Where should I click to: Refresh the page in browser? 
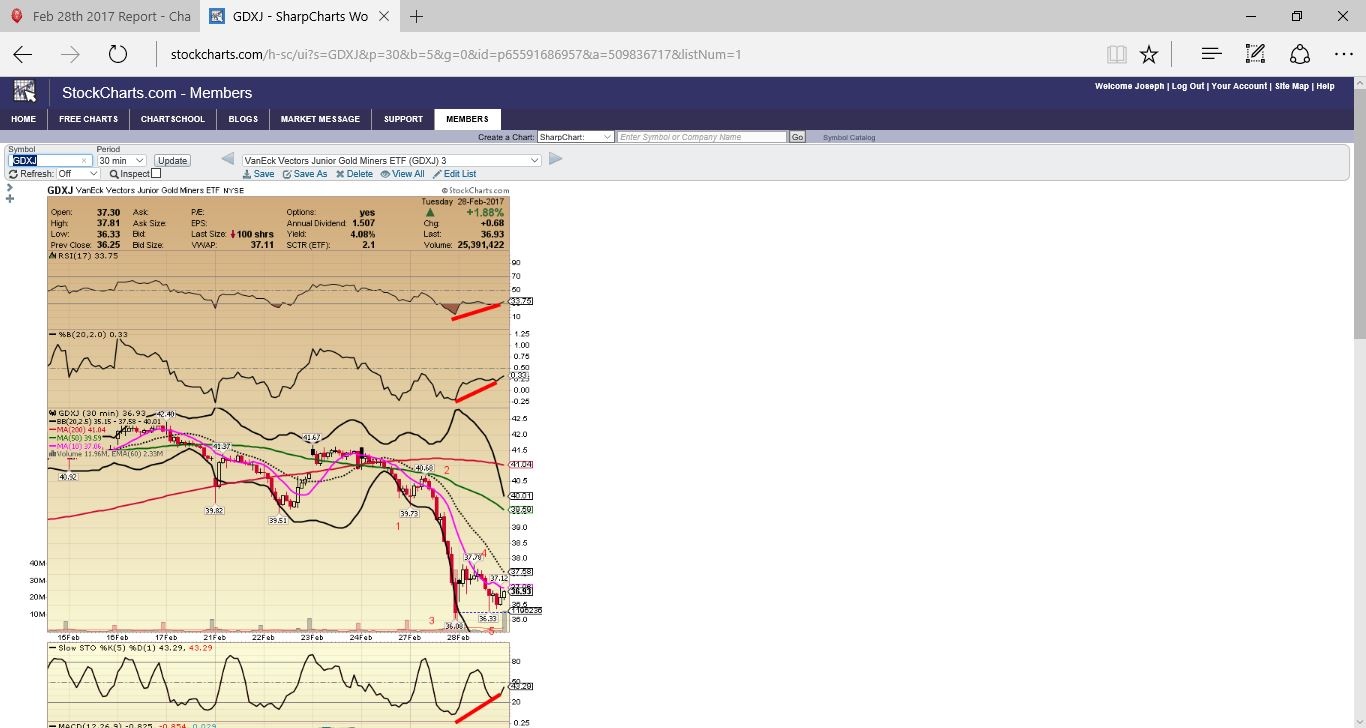coord(118,54)
